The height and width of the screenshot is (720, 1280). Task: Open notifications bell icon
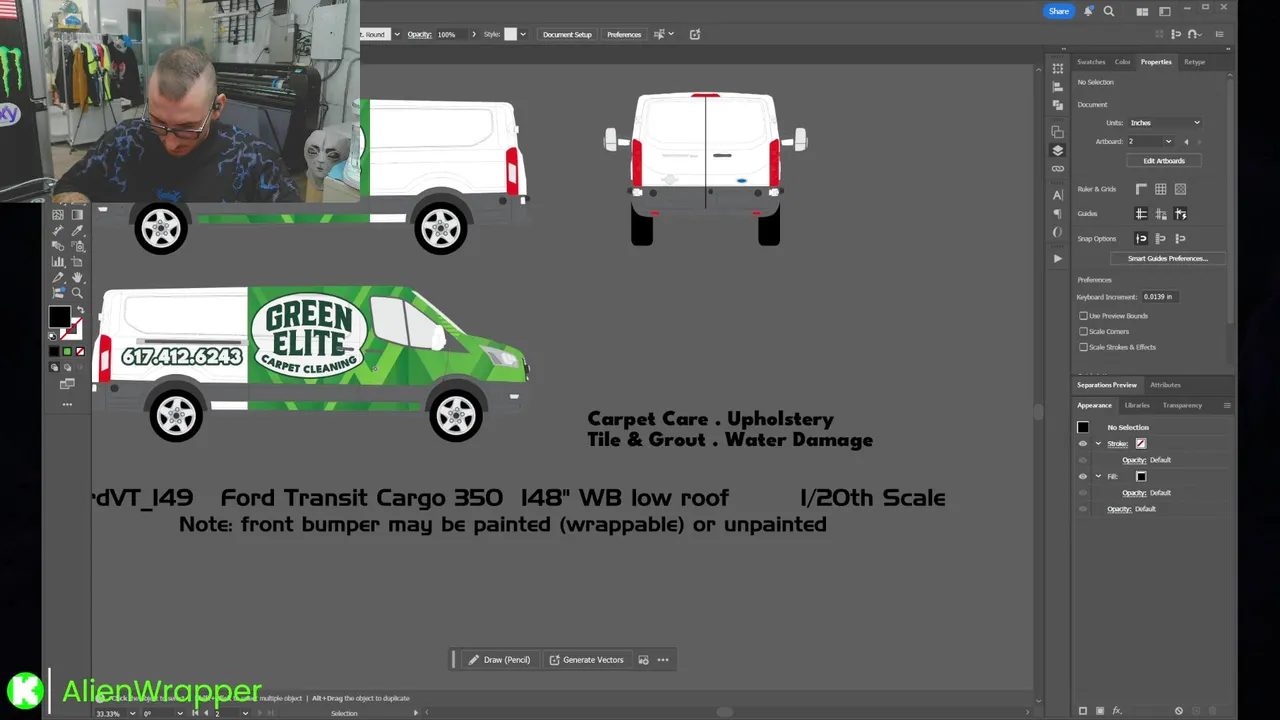(x=1088, y=11)
